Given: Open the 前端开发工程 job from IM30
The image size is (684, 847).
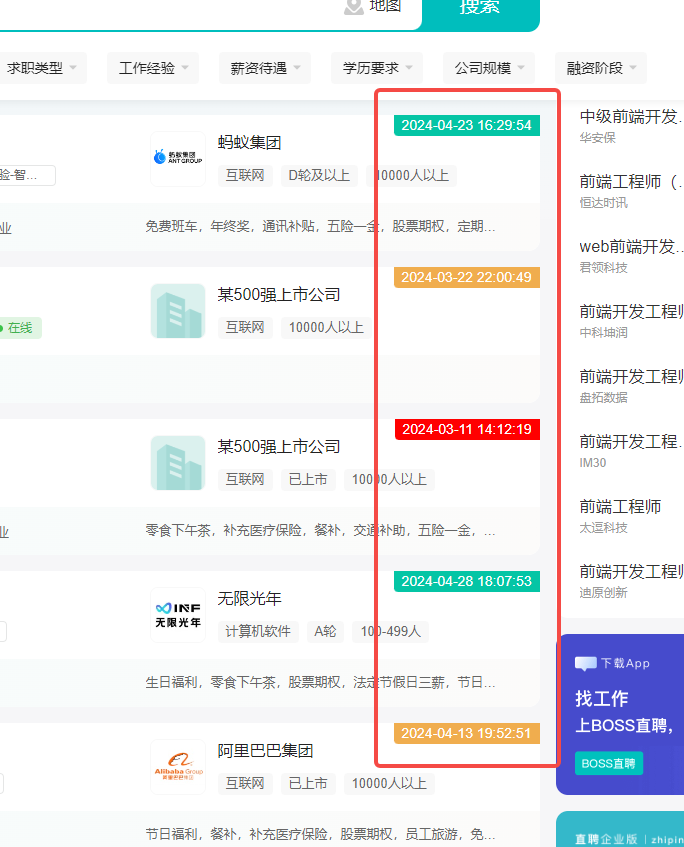Looking at the screenshot, I should pos(631,441).
